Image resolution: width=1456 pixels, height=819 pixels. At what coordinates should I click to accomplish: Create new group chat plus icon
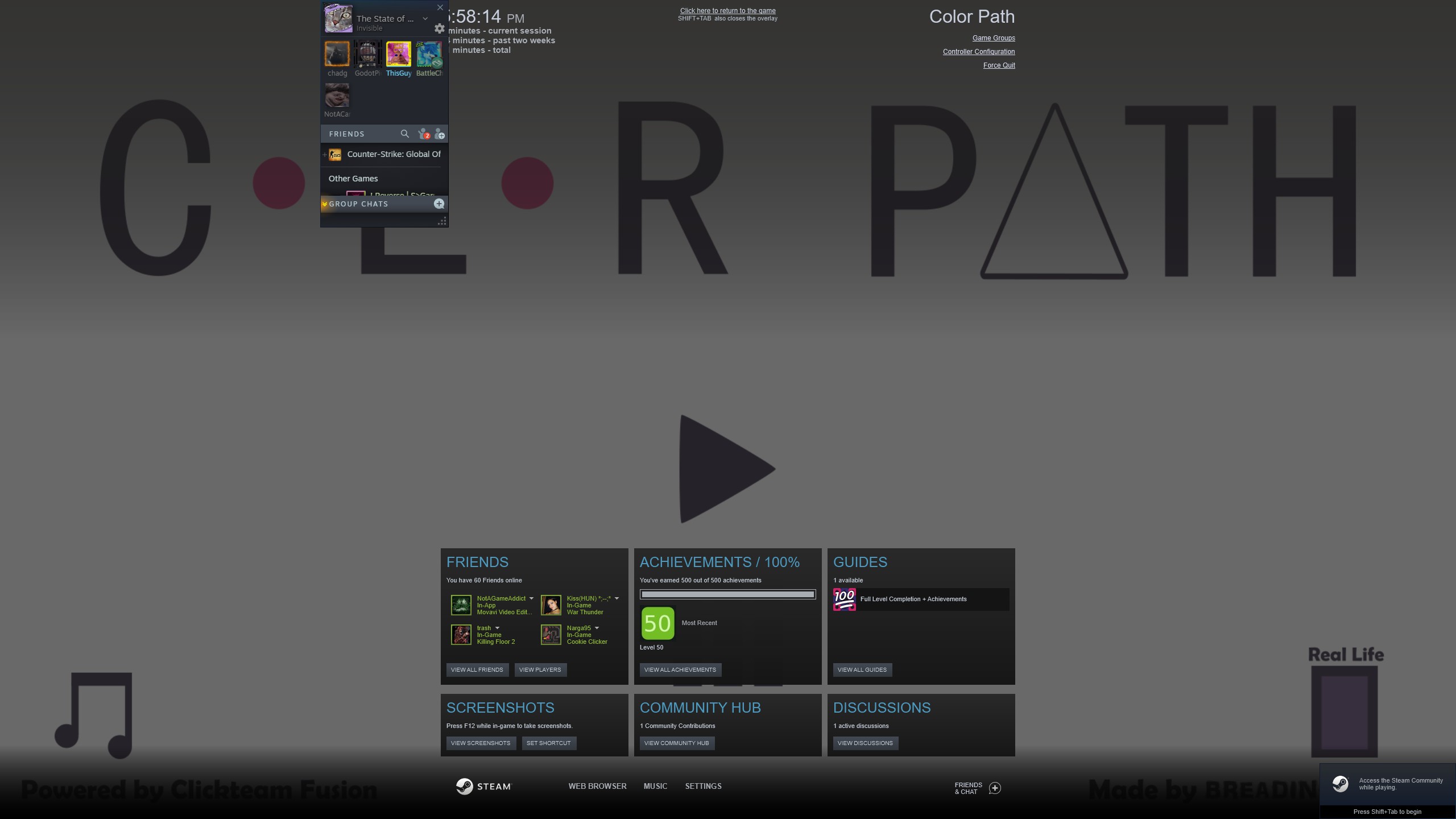439,204
